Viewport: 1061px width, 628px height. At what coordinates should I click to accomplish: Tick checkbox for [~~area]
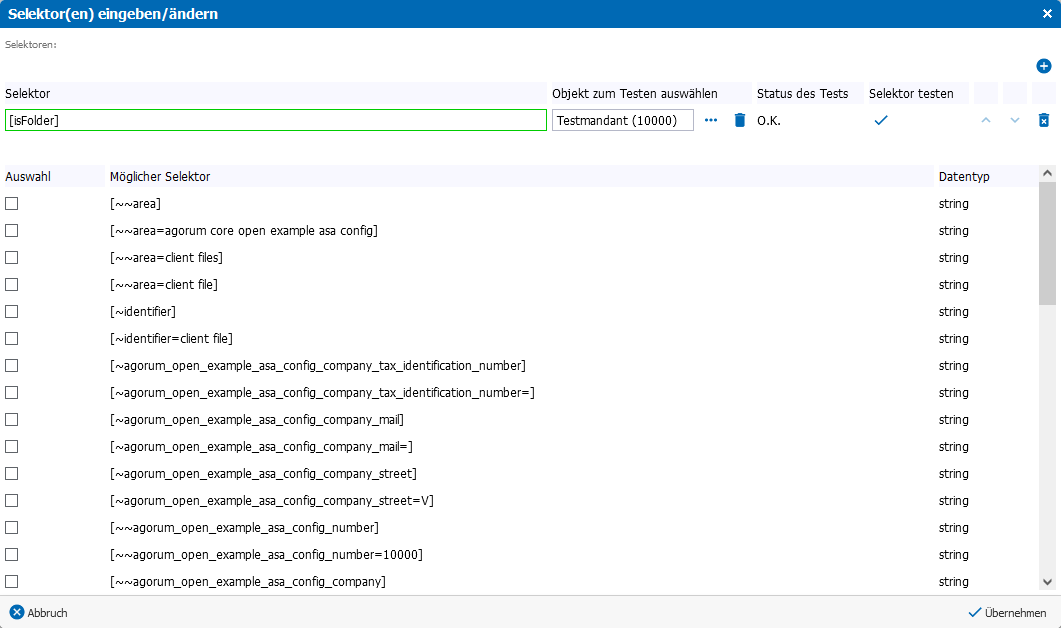tap(12, 204)
